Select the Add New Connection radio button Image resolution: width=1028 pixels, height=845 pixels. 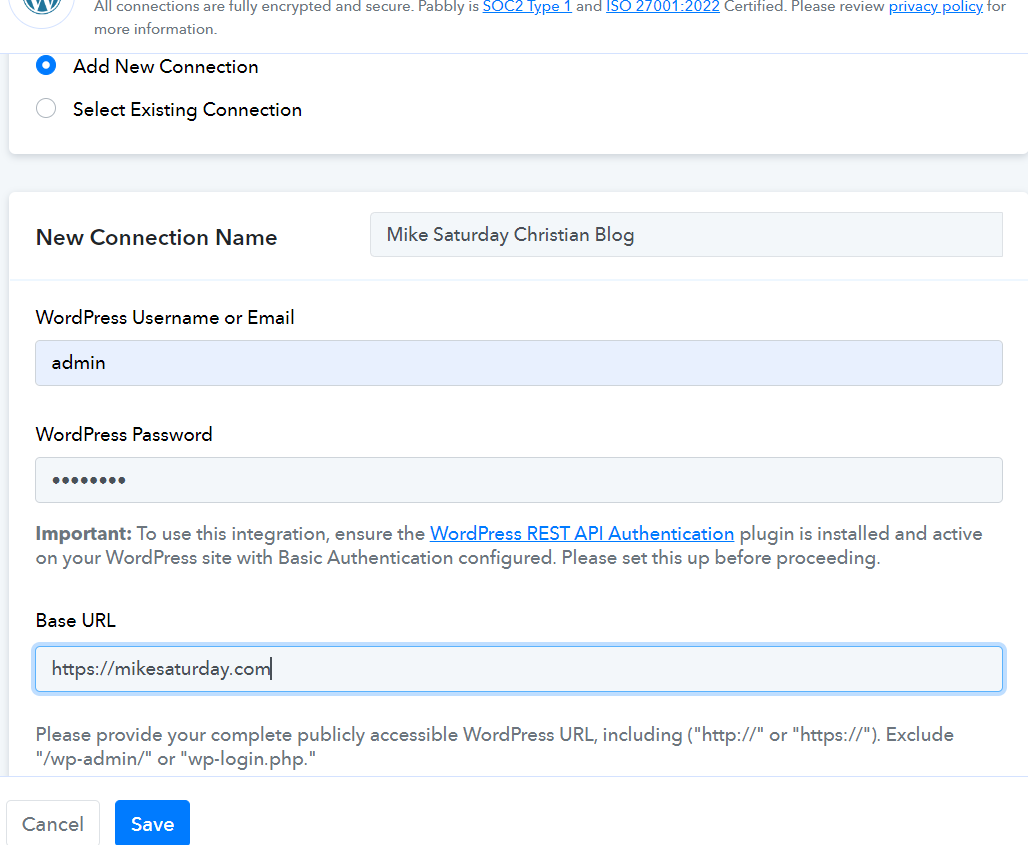[x=46, y=66]
